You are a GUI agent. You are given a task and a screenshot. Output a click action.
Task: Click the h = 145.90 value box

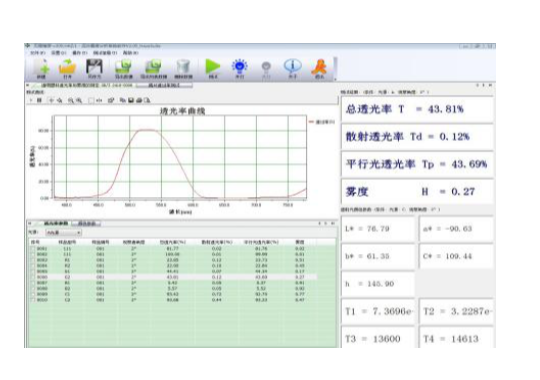point(378,284)
